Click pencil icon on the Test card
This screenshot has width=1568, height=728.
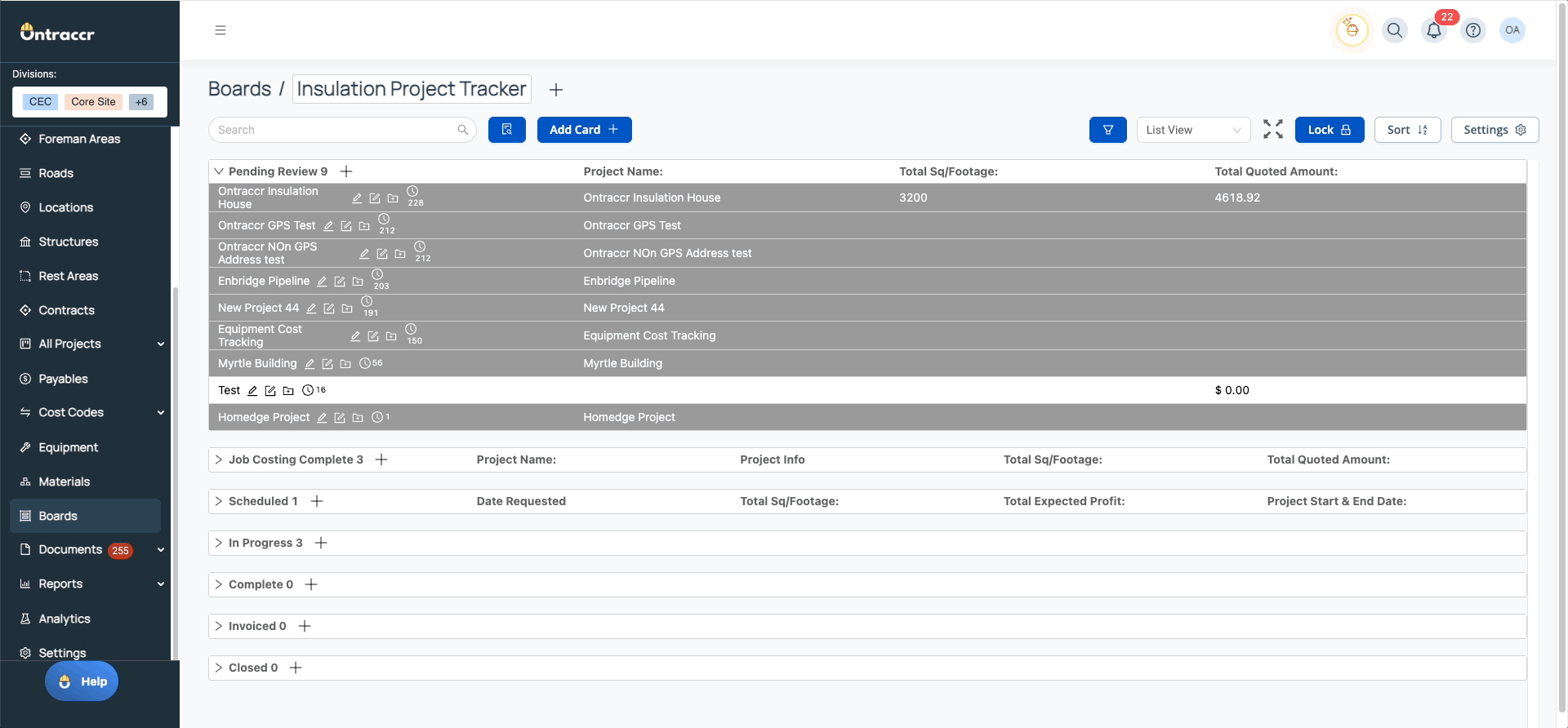coord(252,391)
